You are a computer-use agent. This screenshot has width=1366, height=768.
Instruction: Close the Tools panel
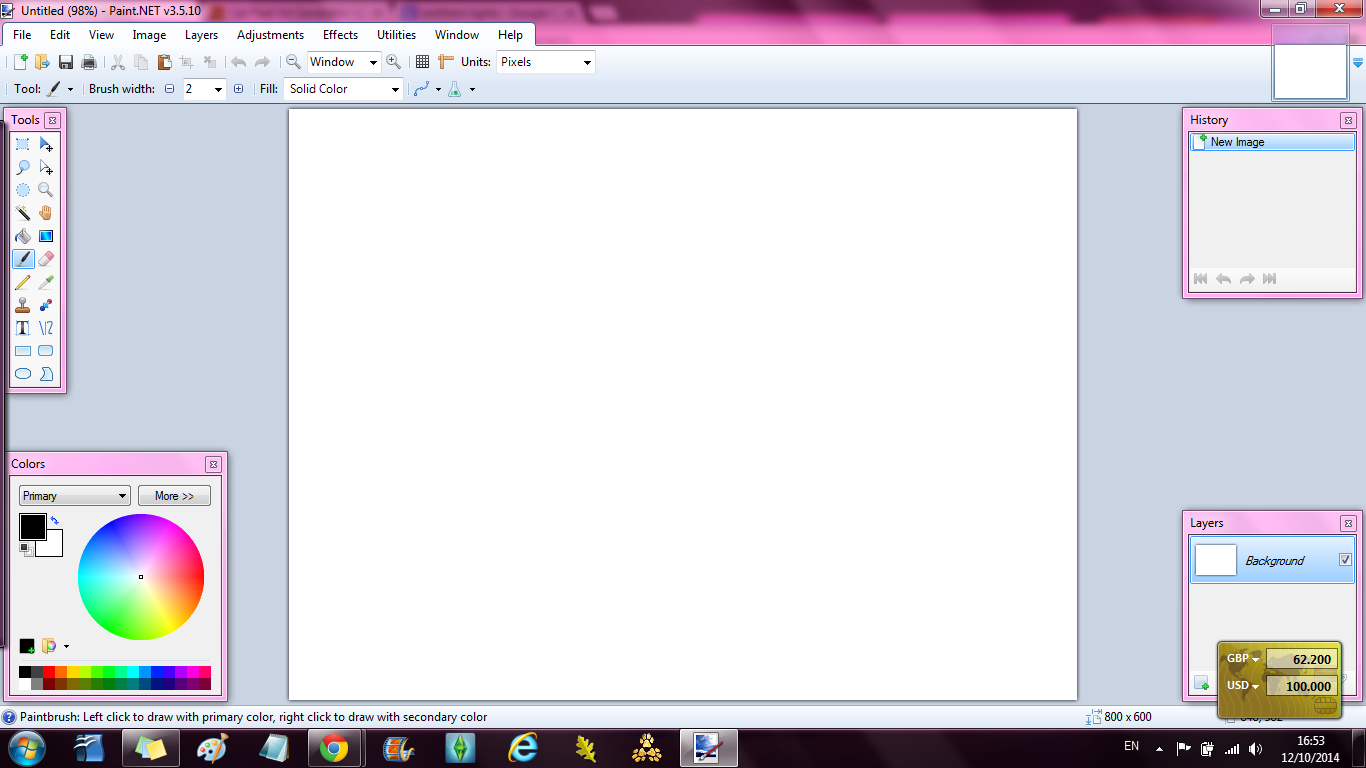(x=53, y=120)
